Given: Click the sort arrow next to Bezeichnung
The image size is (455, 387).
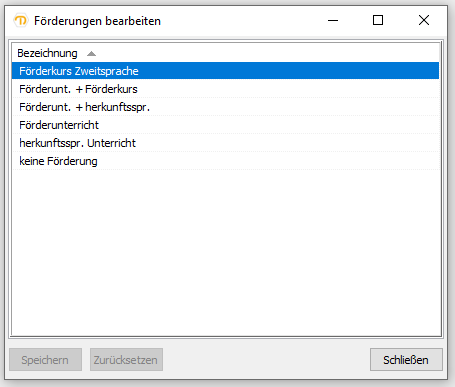Looking at the screenshot, I should pos(91,54).
